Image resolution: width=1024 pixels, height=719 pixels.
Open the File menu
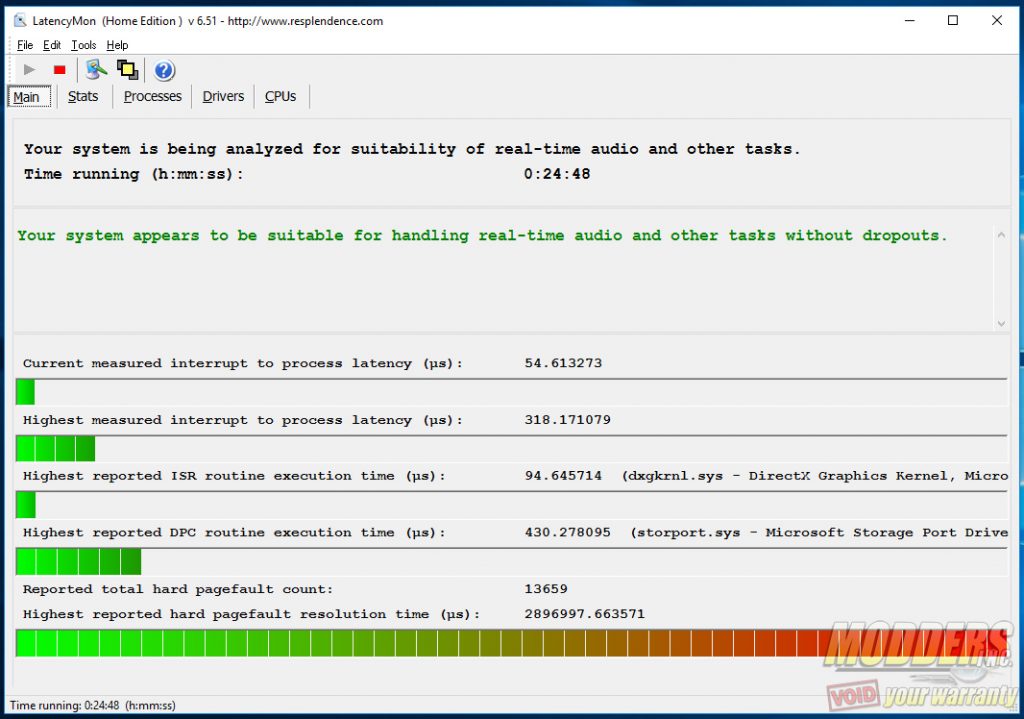[25, 45]
